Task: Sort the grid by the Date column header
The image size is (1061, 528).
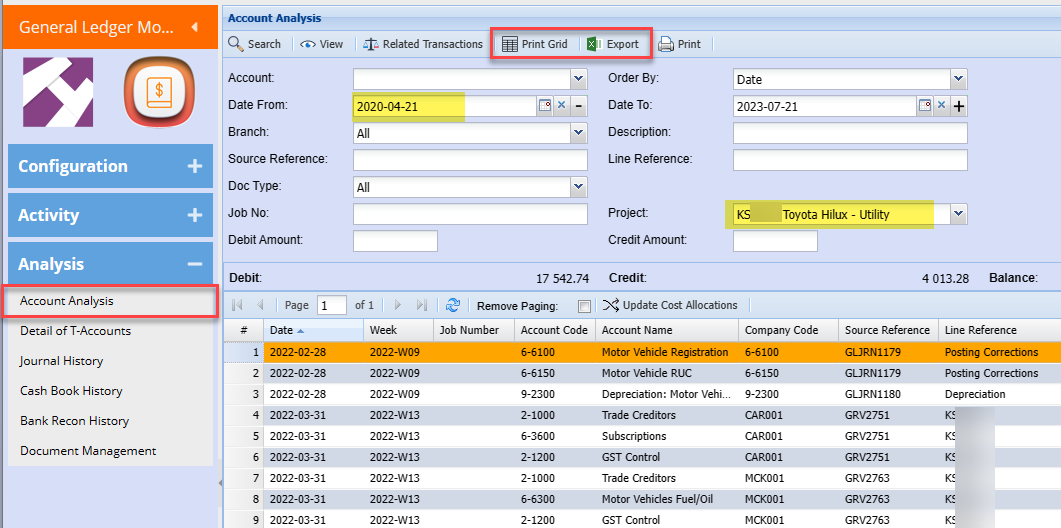Action: 281,330
